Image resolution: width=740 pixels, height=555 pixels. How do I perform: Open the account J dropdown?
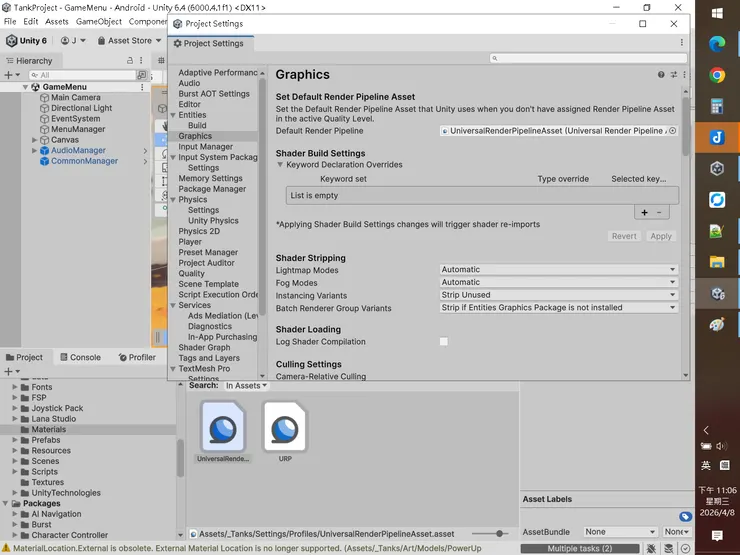(73, 41)
